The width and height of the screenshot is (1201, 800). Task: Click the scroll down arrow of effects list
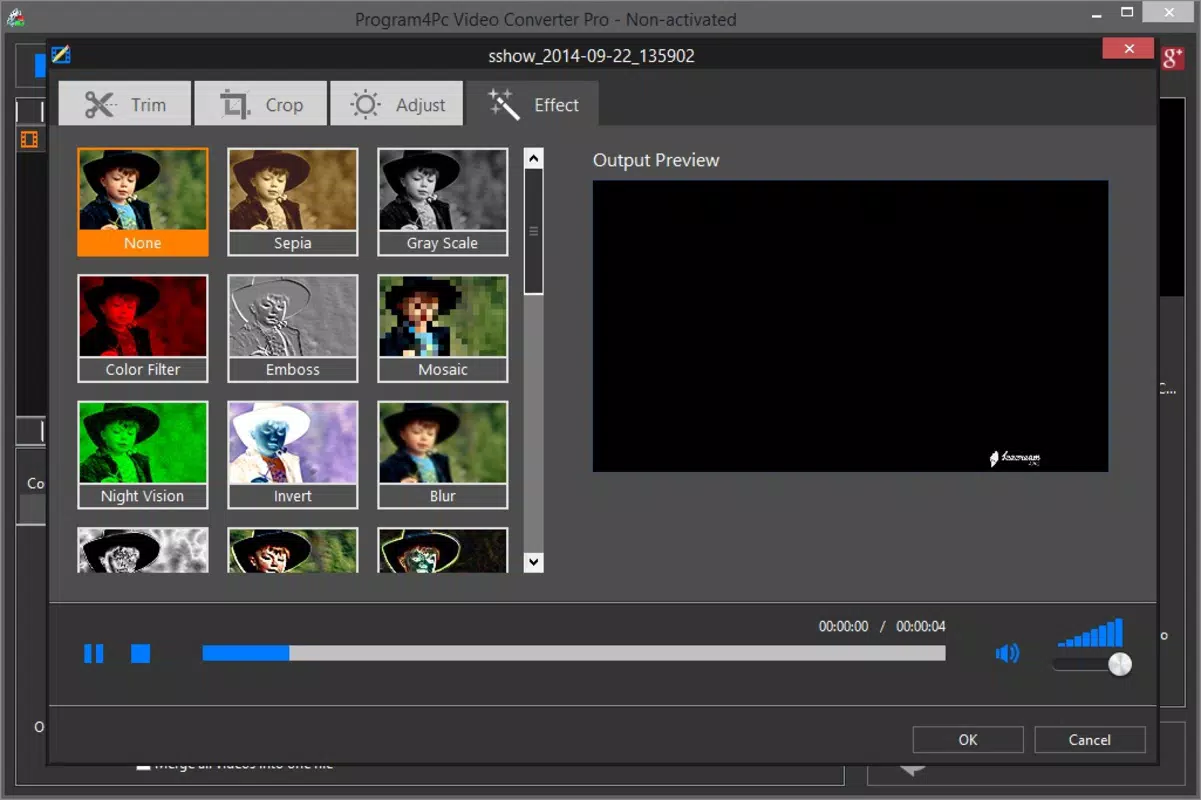pyautogui.click(x=534, y=562)
